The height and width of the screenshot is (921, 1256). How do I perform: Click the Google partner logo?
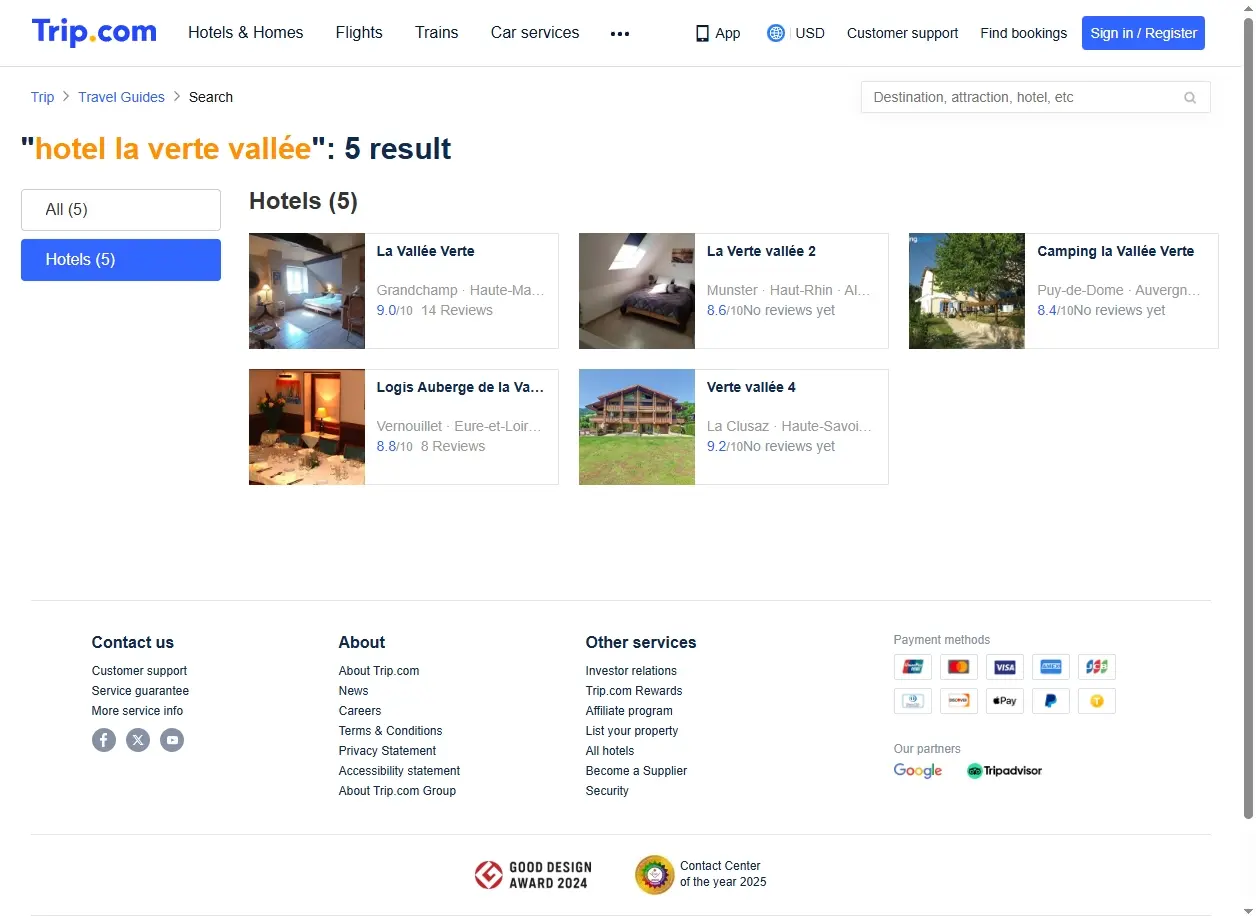pos(918,771)
